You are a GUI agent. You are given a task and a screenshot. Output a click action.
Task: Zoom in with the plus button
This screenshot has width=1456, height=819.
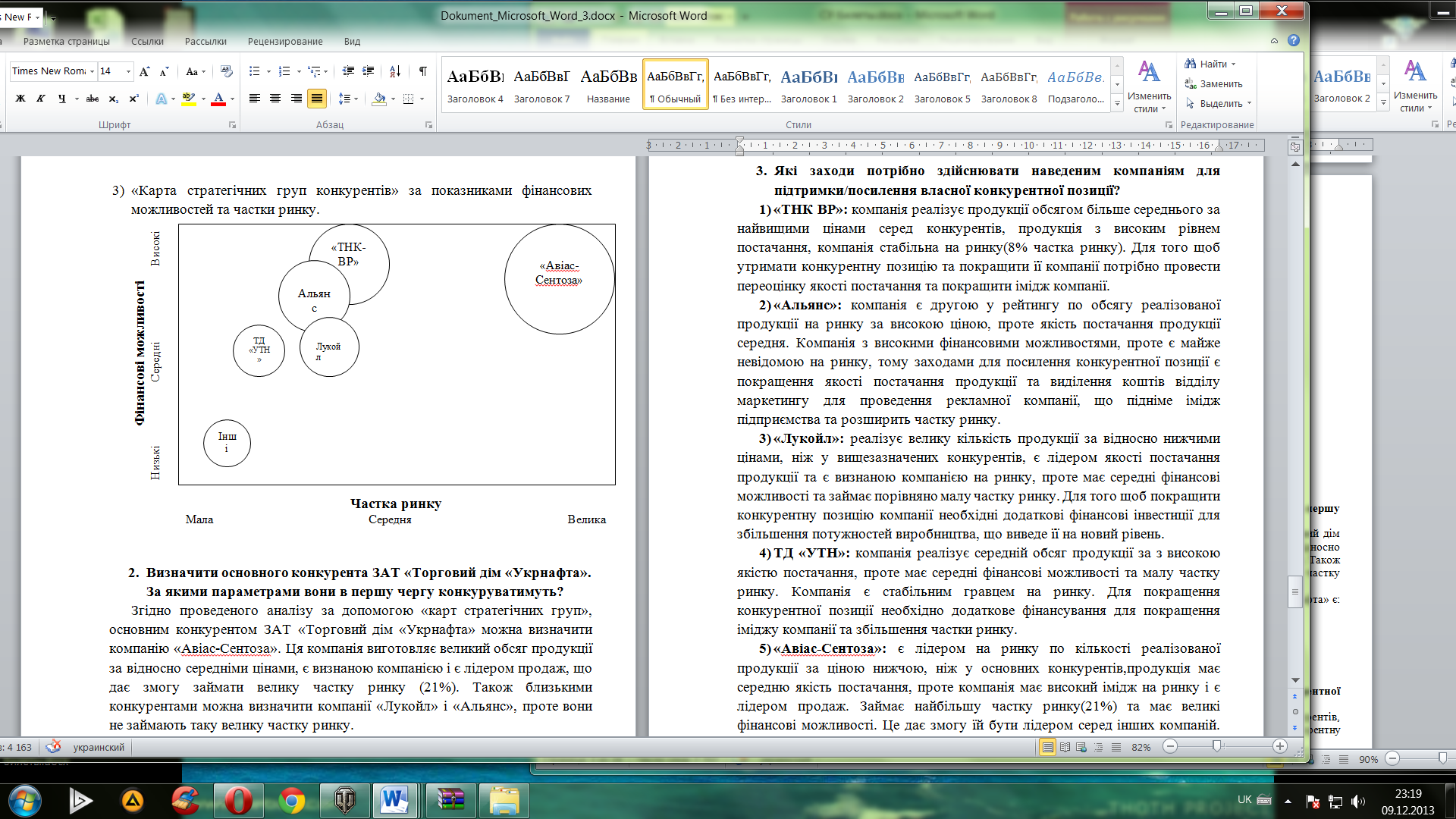(x=1280, y=747)
